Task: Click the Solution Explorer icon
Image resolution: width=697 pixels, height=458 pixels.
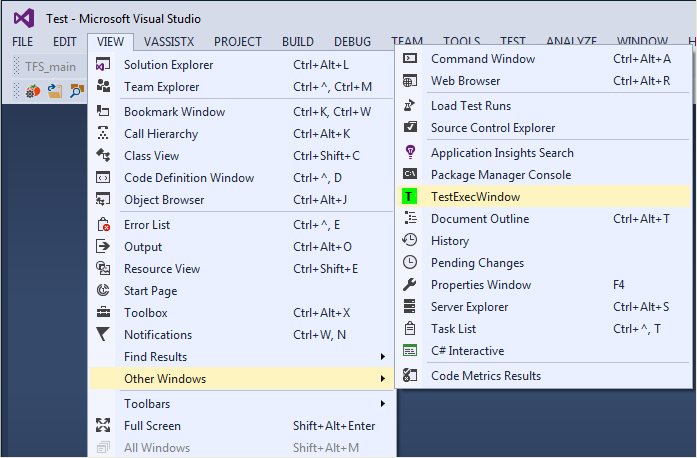Action: tap(103, 64)
